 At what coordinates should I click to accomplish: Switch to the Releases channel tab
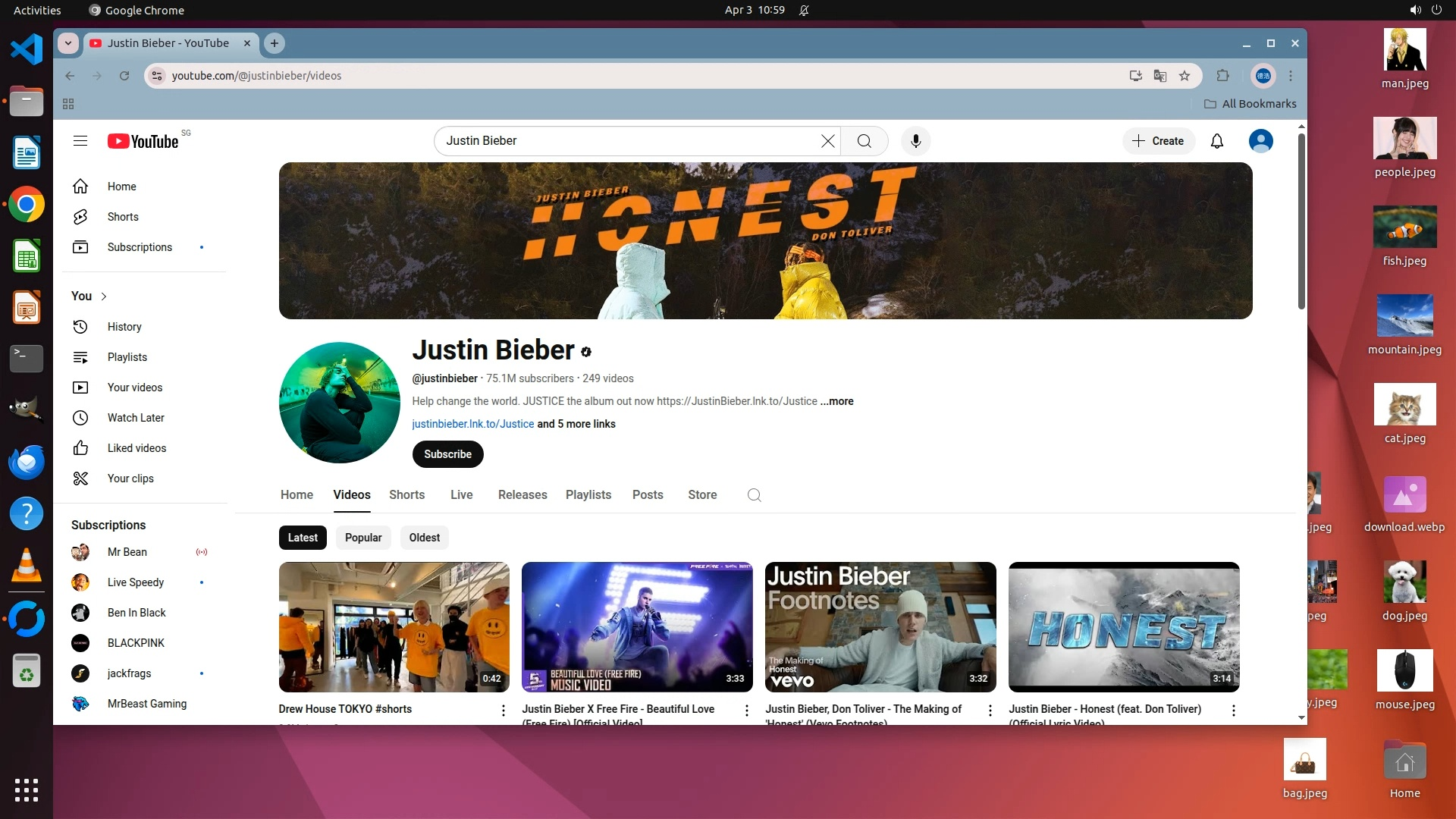522,494
